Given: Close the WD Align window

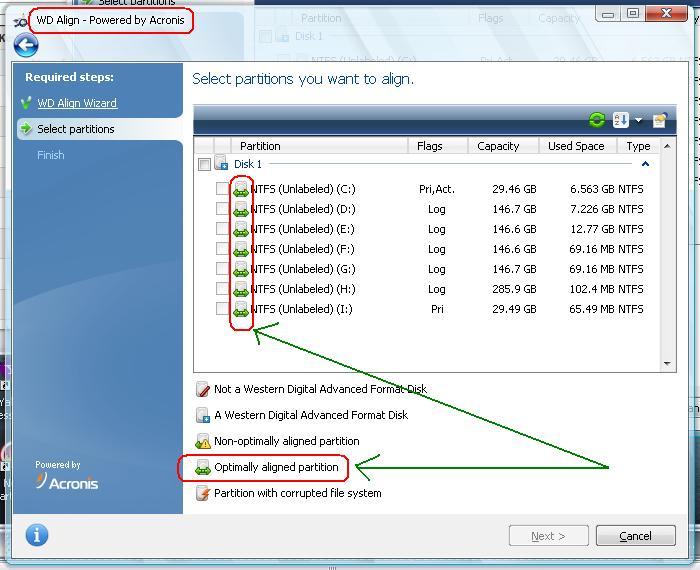Looking at the screenshot, I should pos(666,13).
